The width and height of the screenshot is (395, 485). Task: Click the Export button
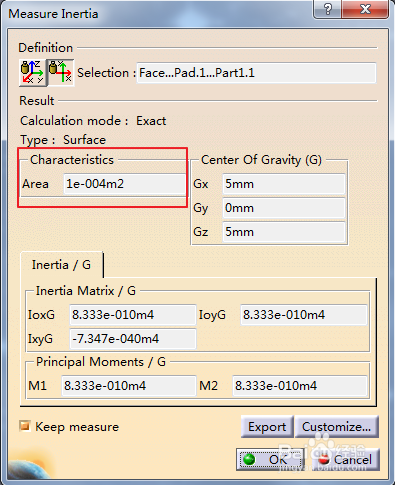(267, 427)
